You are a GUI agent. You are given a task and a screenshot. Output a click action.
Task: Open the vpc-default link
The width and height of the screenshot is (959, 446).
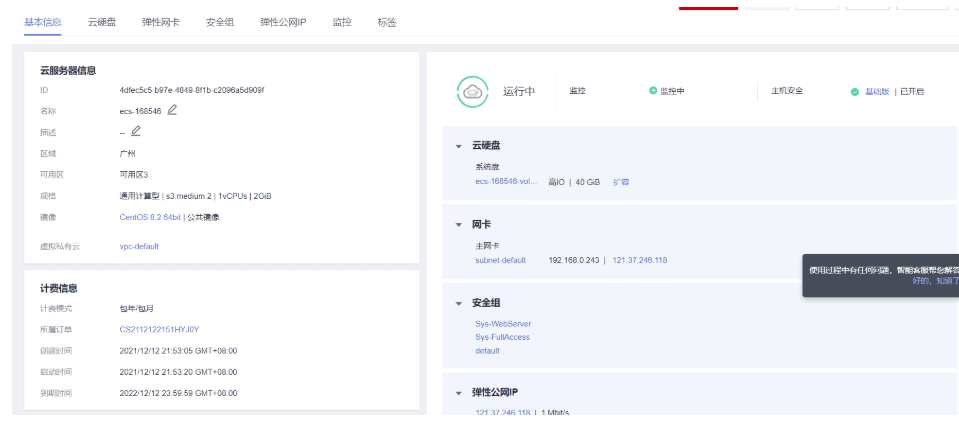click(x=139, y=247)
